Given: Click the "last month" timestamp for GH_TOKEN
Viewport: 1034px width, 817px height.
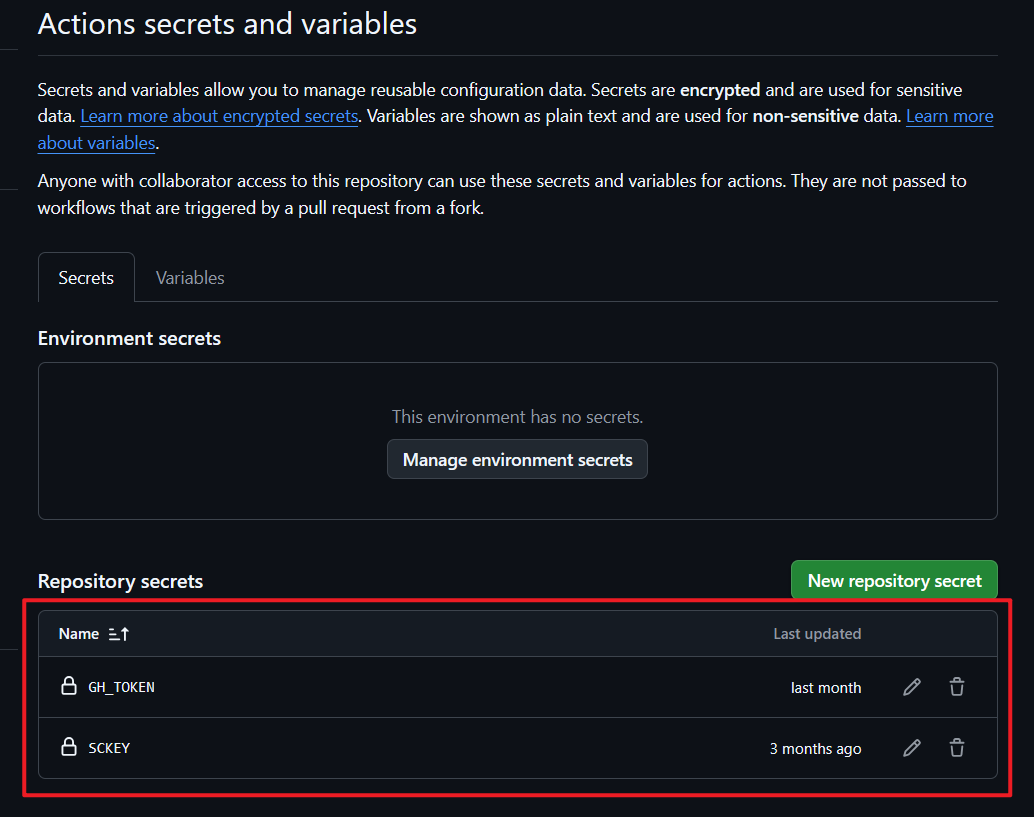Looking at the screenshot, I should tap(825, 688).
